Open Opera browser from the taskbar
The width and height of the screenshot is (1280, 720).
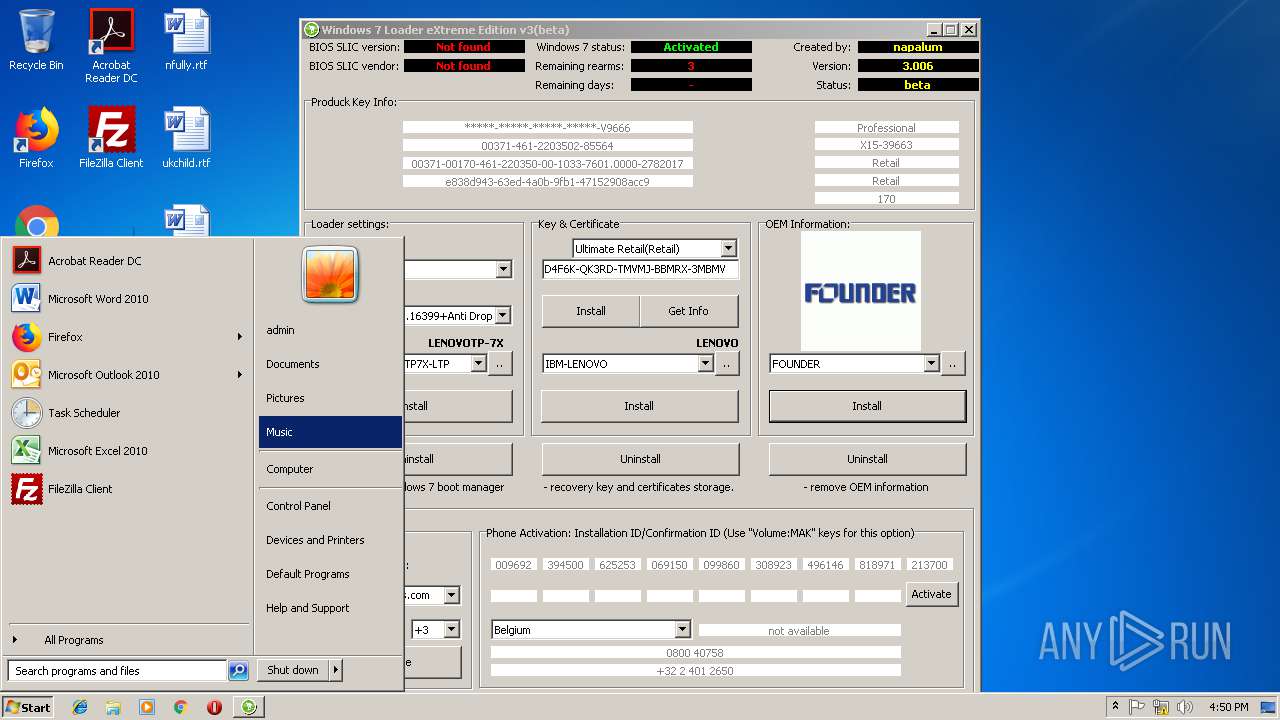(214, 707)
